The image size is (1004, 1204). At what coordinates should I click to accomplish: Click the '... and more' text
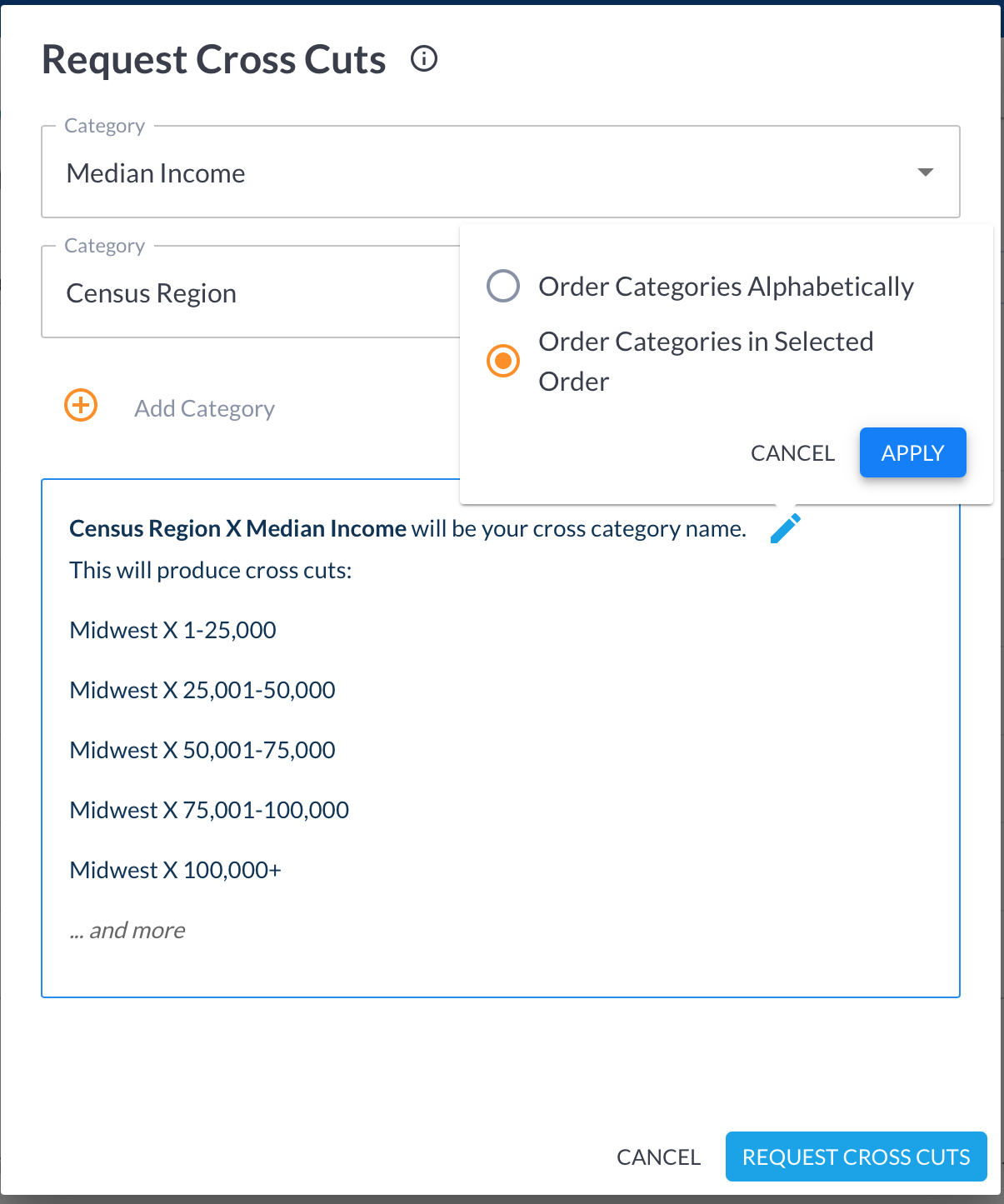click(x=127, y=930)
